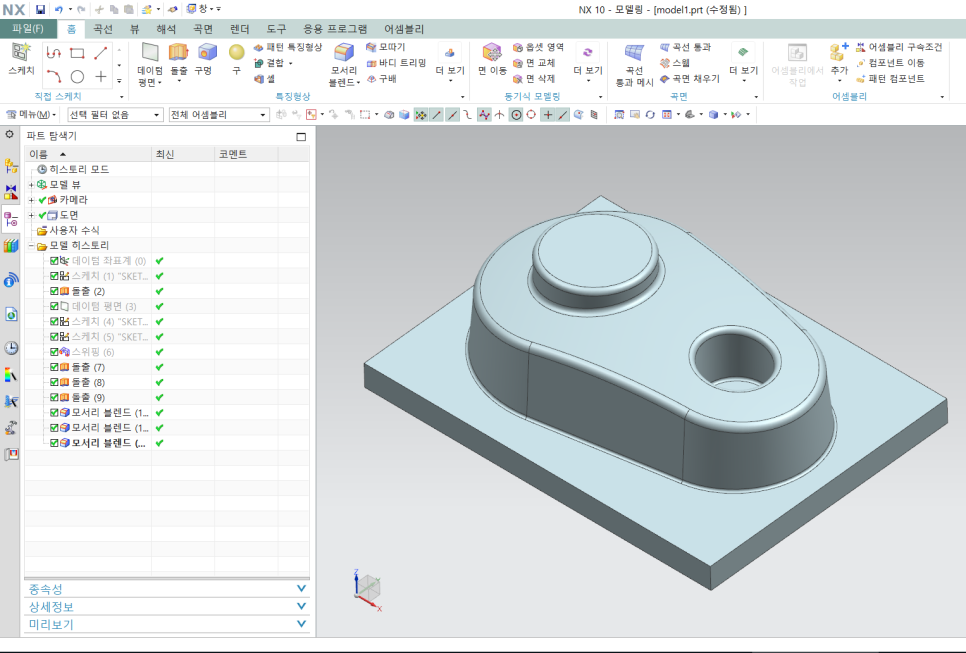
Task: Click the view triad orientation cube
Action: (x=369, y=588)
